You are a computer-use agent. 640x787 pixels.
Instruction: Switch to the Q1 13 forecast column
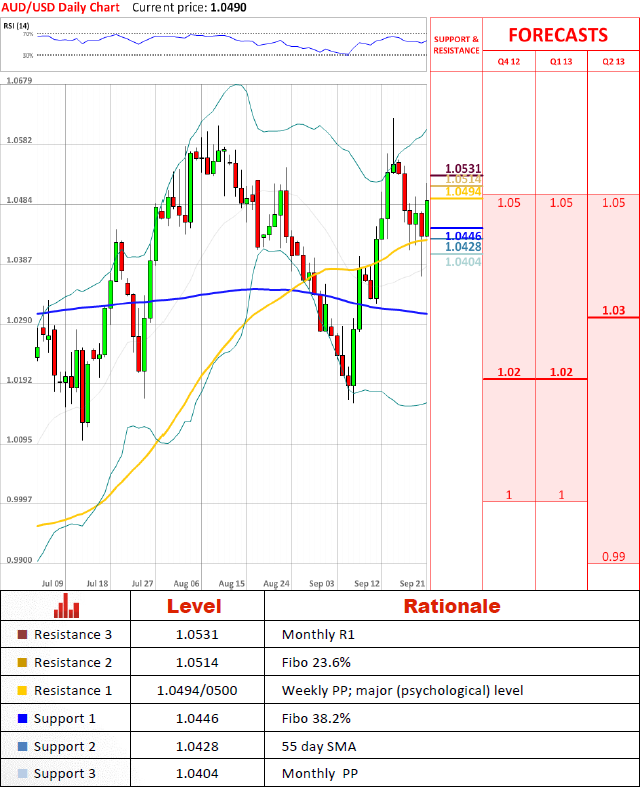(x=561, y=62)
